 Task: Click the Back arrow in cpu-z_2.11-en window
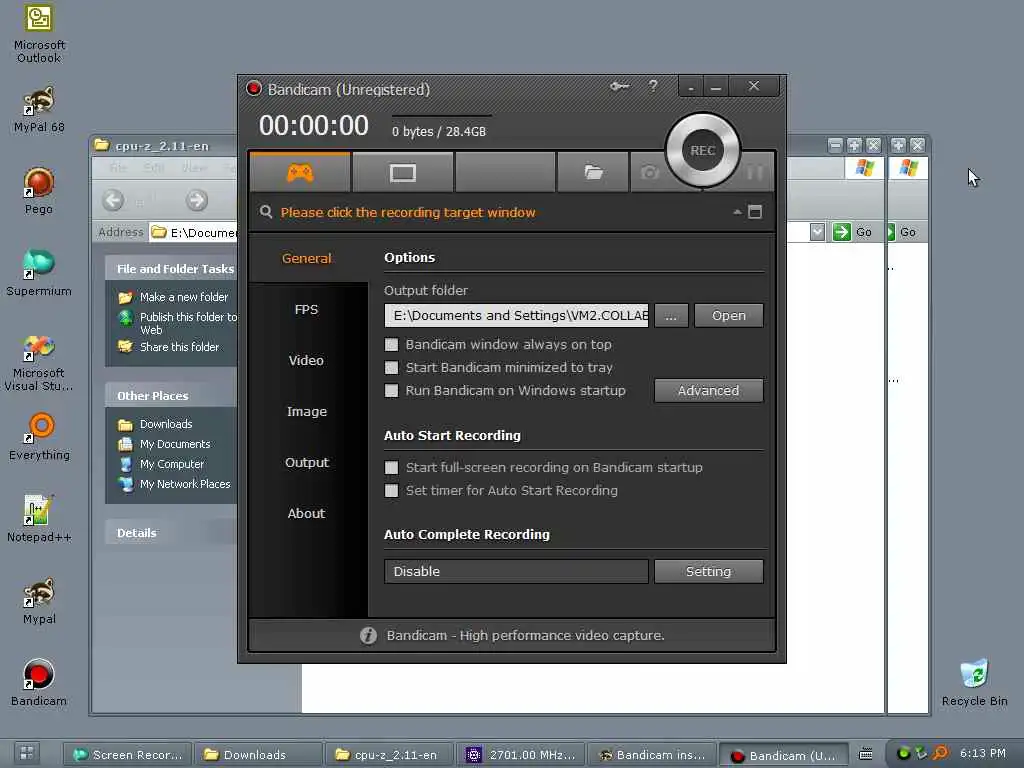113,200
